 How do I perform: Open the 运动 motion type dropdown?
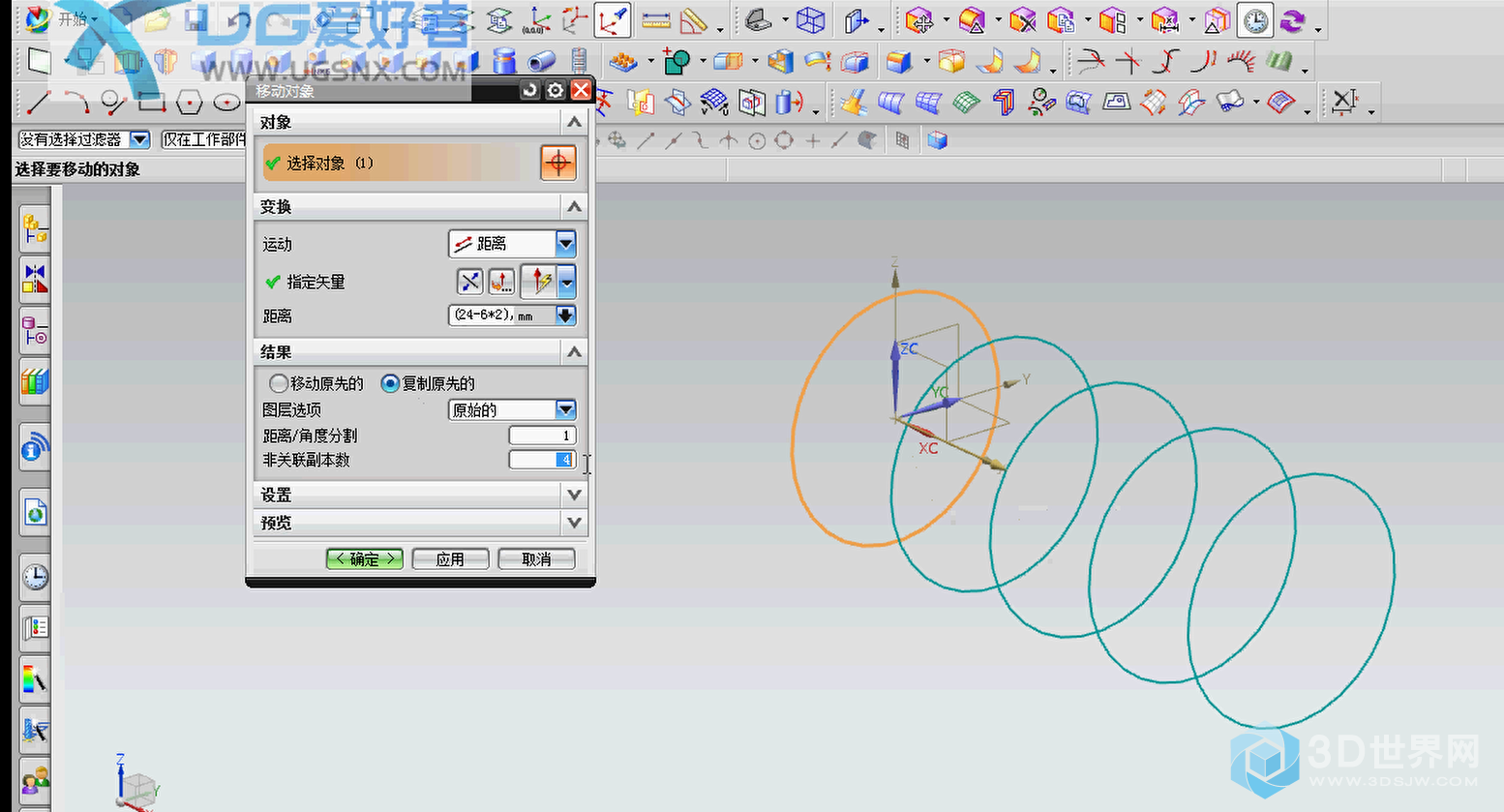[x=566, y=243]
